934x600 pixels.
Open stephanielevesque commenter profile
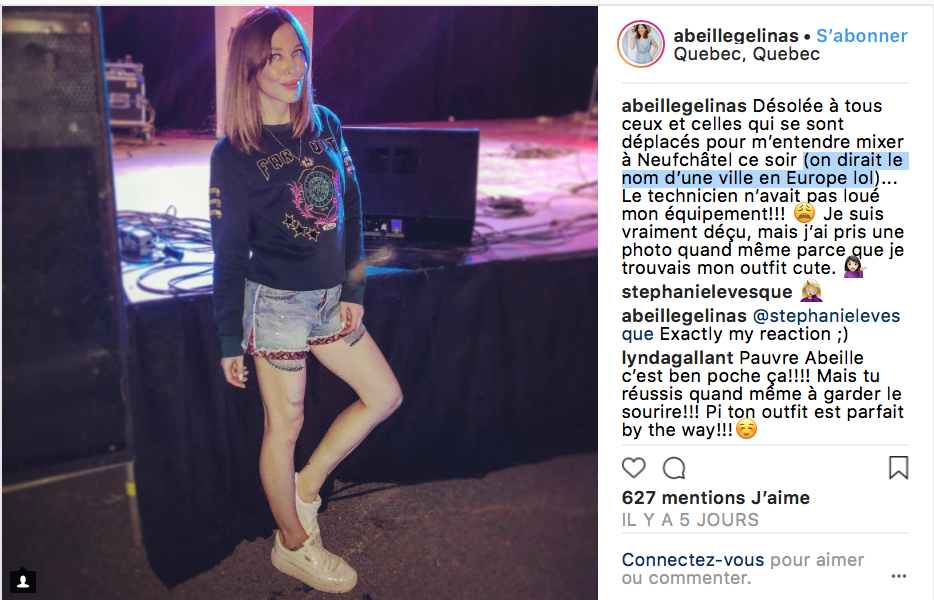pos(706,292)
